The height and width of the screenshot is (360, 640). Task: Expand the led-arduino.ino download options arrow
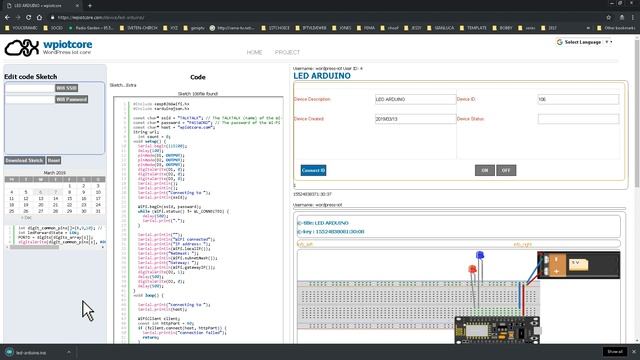click(69, 352)
